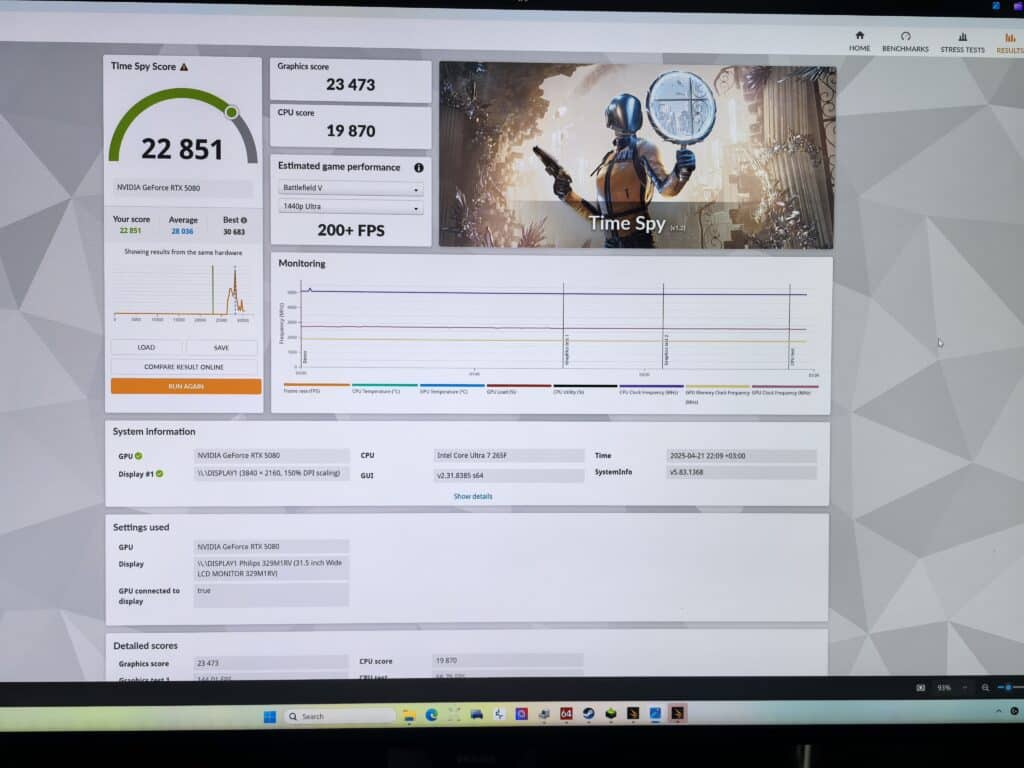Click the GPU connected to display value true
1024x768 pixels.
point(271,595)
